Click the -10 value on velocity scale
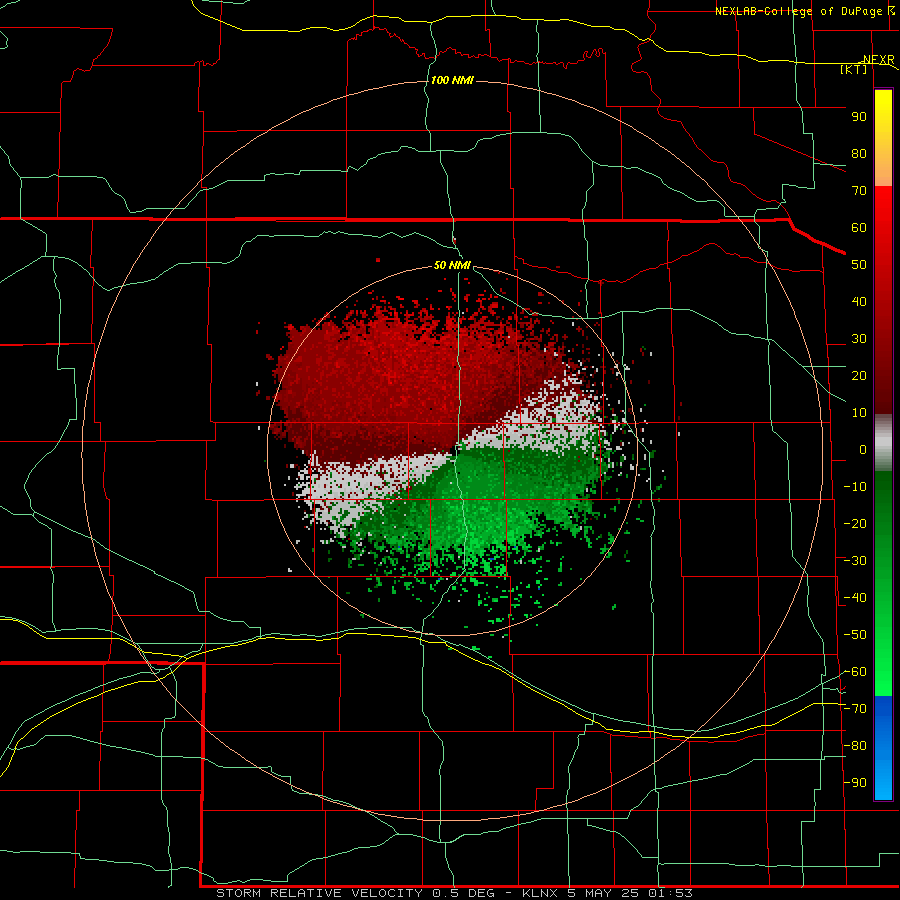900x900 pixels. [x=855, y=487]
